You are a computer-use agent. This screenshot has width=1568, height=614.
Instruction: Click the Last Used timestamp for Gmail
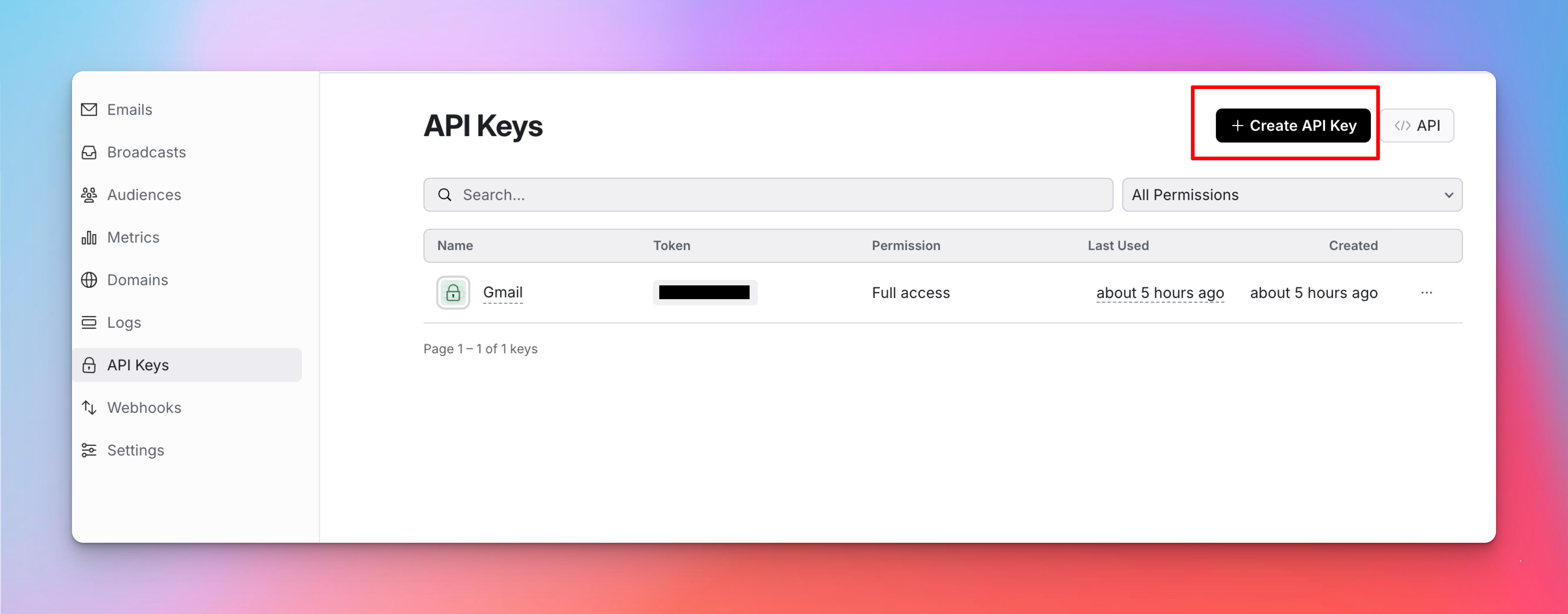(1160, 293)
